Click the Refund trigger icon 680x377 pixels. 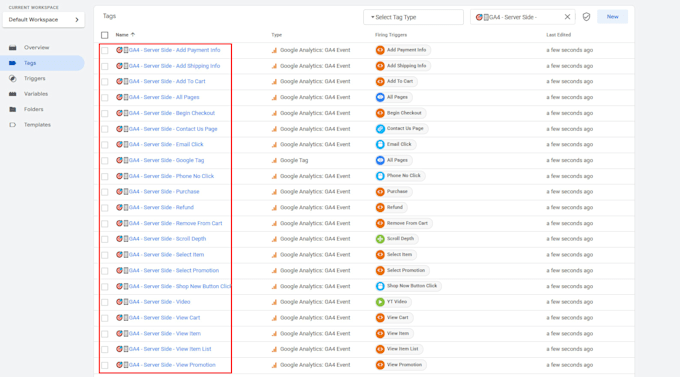pyautogui.click(x=380, y=207)
